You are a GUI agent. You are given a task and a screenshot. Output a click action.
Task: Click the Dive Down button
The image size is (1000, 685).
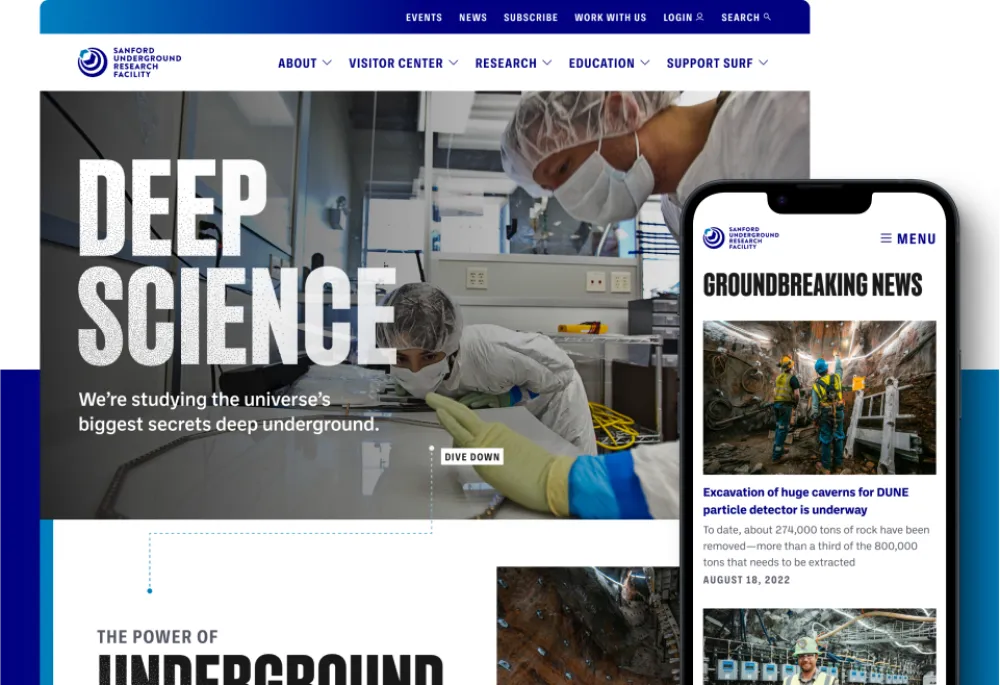472,457
